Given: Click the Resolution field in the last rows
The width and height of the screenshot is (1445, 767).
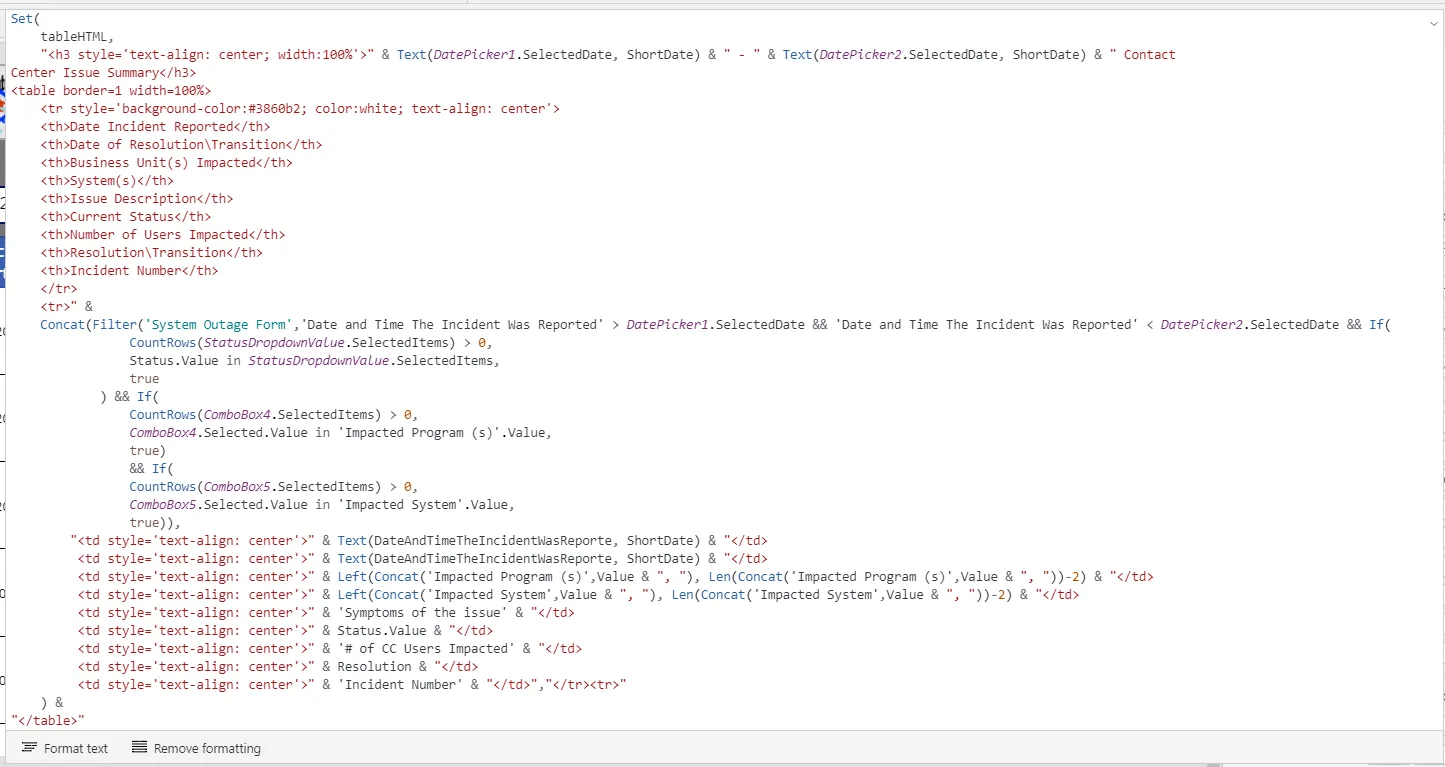Looking at the screenshot, I should (x=374, y=666).
